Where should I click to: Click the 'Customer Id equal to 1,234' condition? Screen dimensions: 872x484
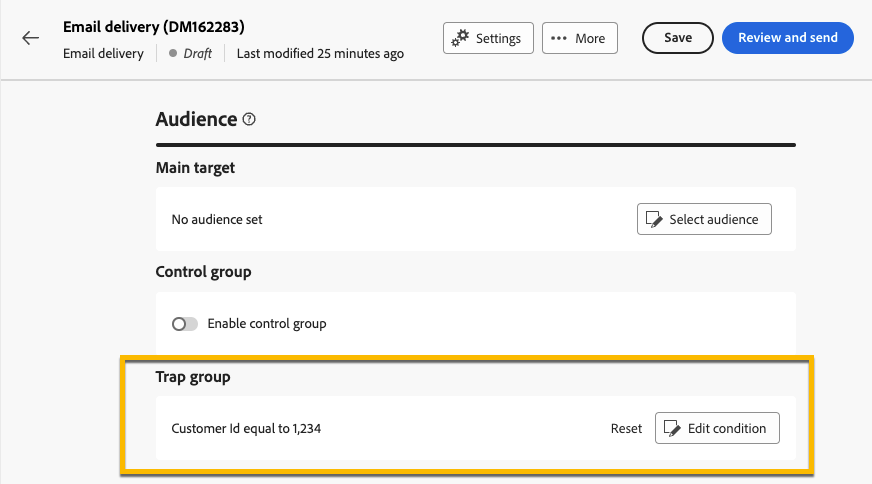point(246,428)
